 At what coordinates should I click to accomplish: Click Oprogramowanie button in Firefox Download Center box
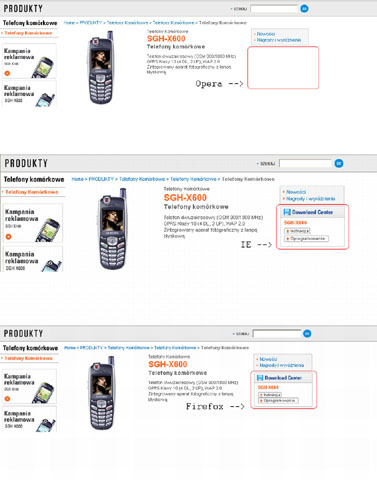pyautogui.click(x=279, y=400)
